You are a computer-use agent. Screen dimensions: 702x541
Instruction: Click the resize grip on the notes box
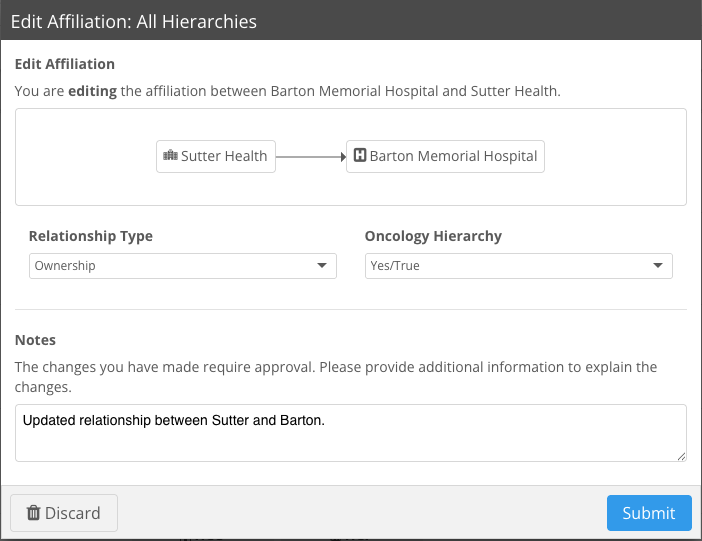coord(681,456)
